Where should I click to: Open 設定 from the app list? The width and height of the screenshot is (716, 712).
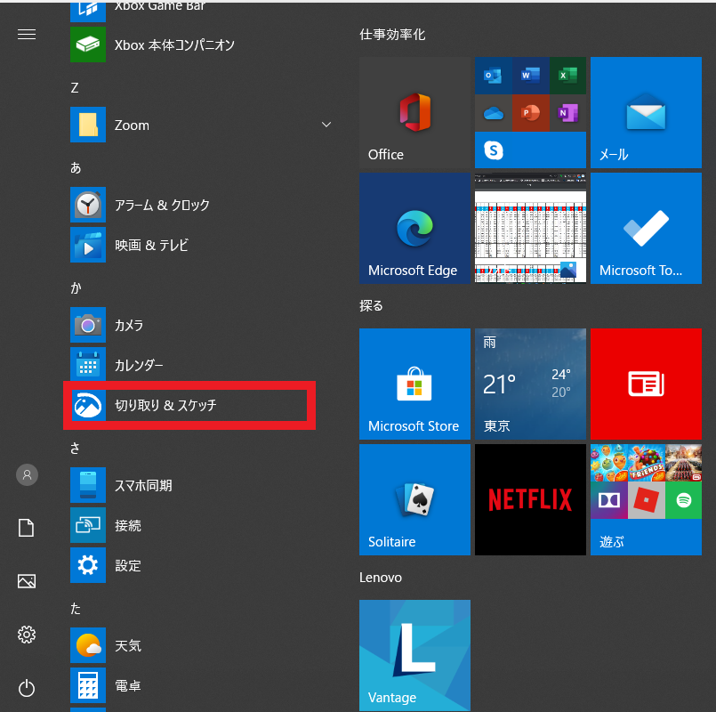pyautogui.click(x=201, y=565)
